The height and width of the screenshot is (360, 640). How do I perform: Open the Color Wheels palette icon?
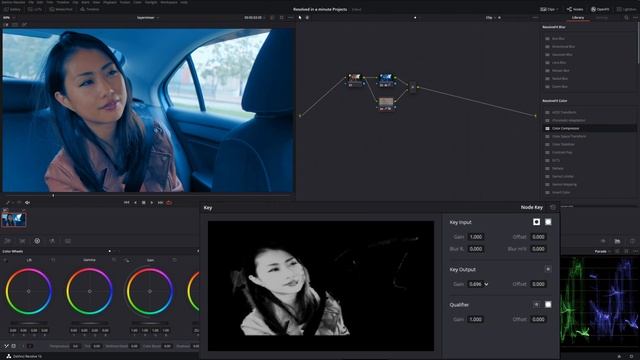(37, 241)
